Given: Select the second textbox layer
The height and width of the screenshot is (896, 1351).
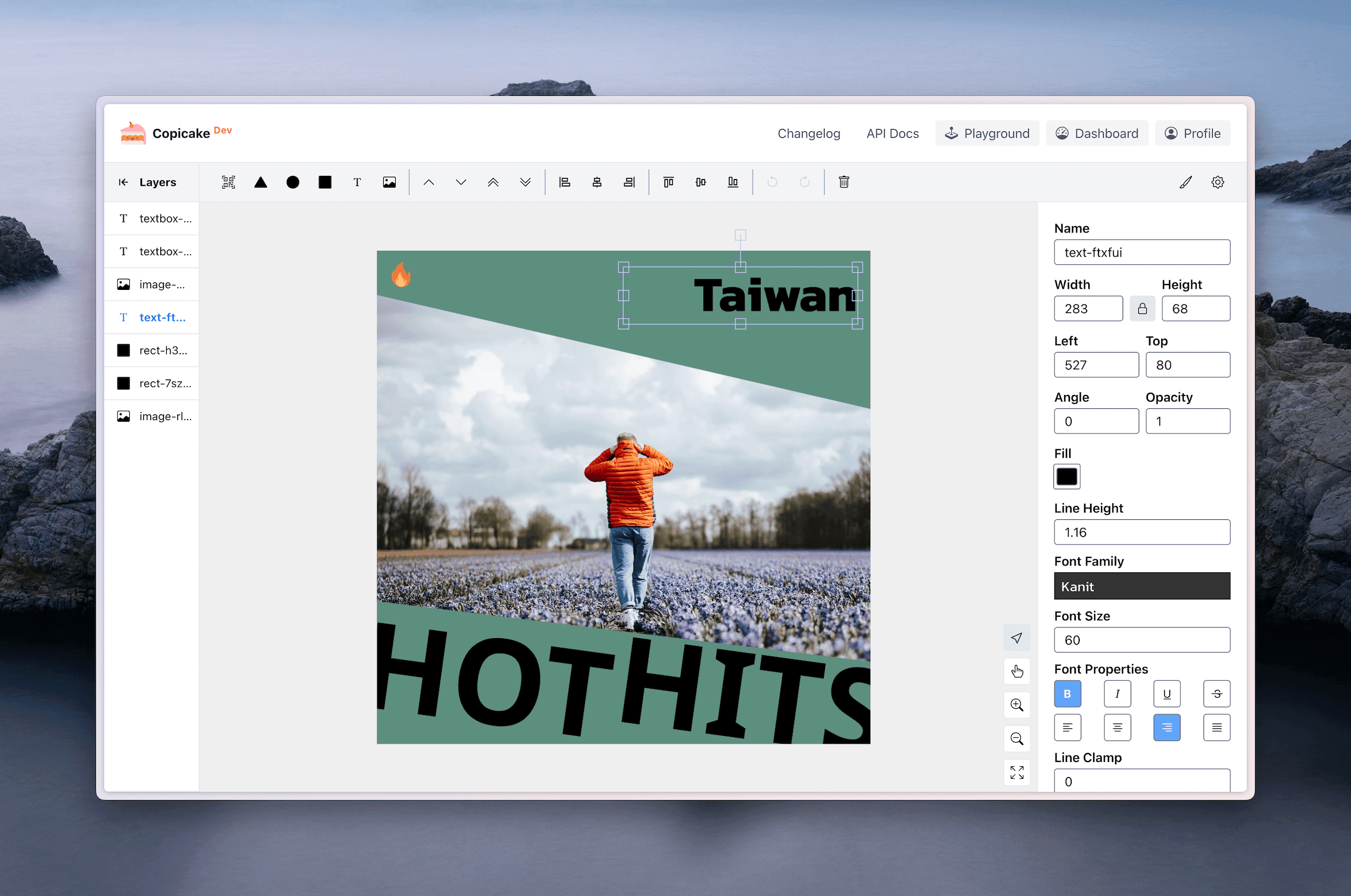Looking at the screenshot, I should (151, 251).
